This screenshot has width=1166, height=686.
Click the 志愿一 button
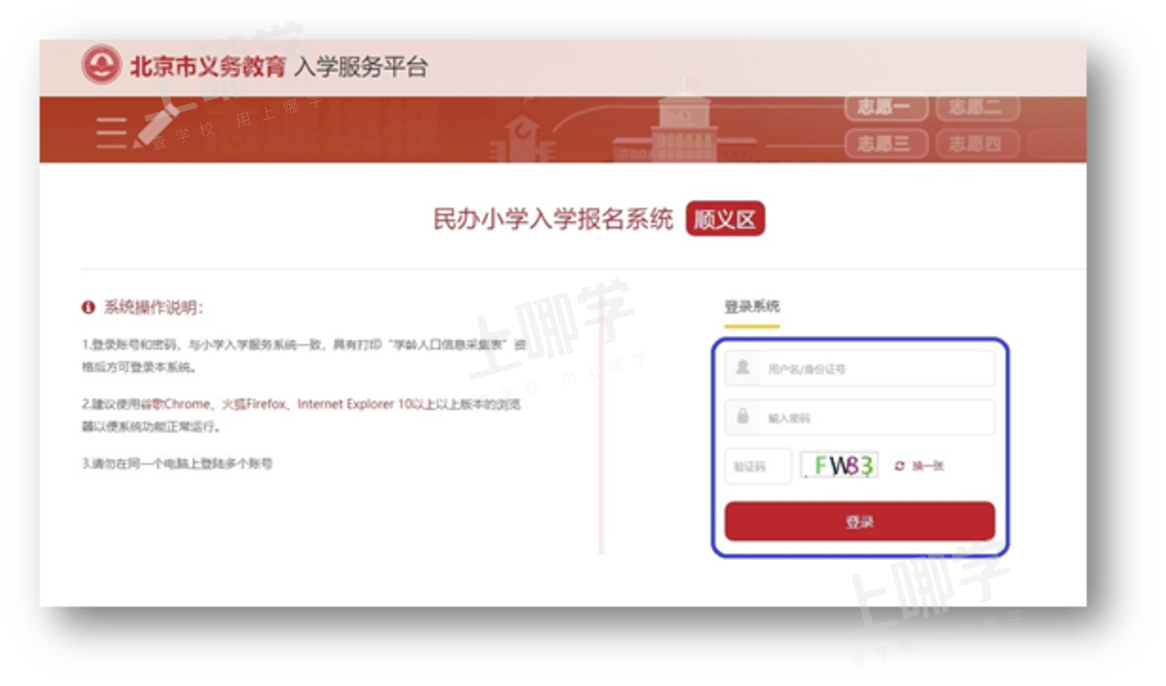884,107
